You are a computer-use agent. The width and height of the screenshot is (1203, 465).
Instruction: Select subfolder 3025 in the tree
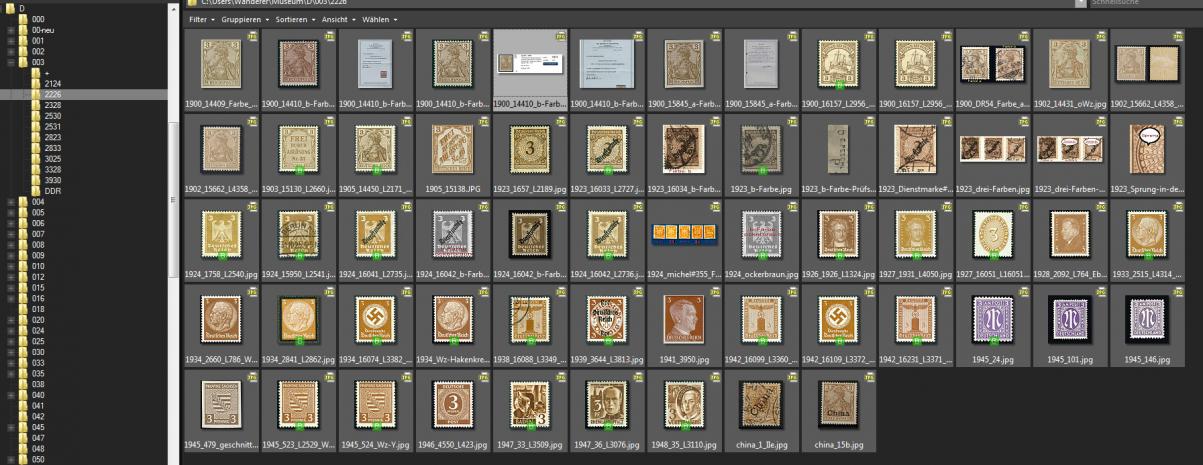(46, 158)
